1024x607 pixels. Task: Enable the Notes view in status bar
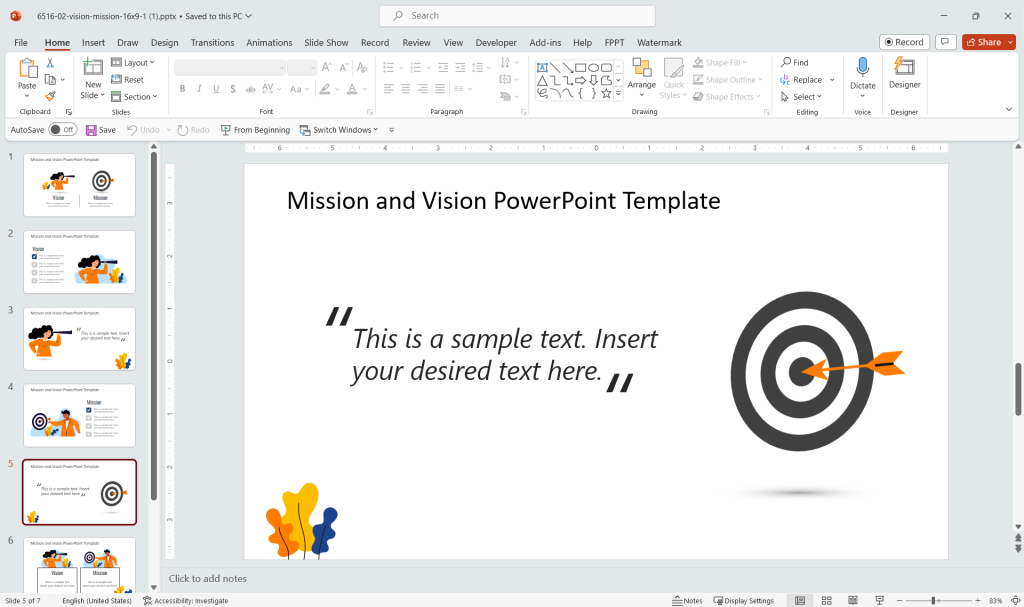pyautogui.click(x=688, y=600)
